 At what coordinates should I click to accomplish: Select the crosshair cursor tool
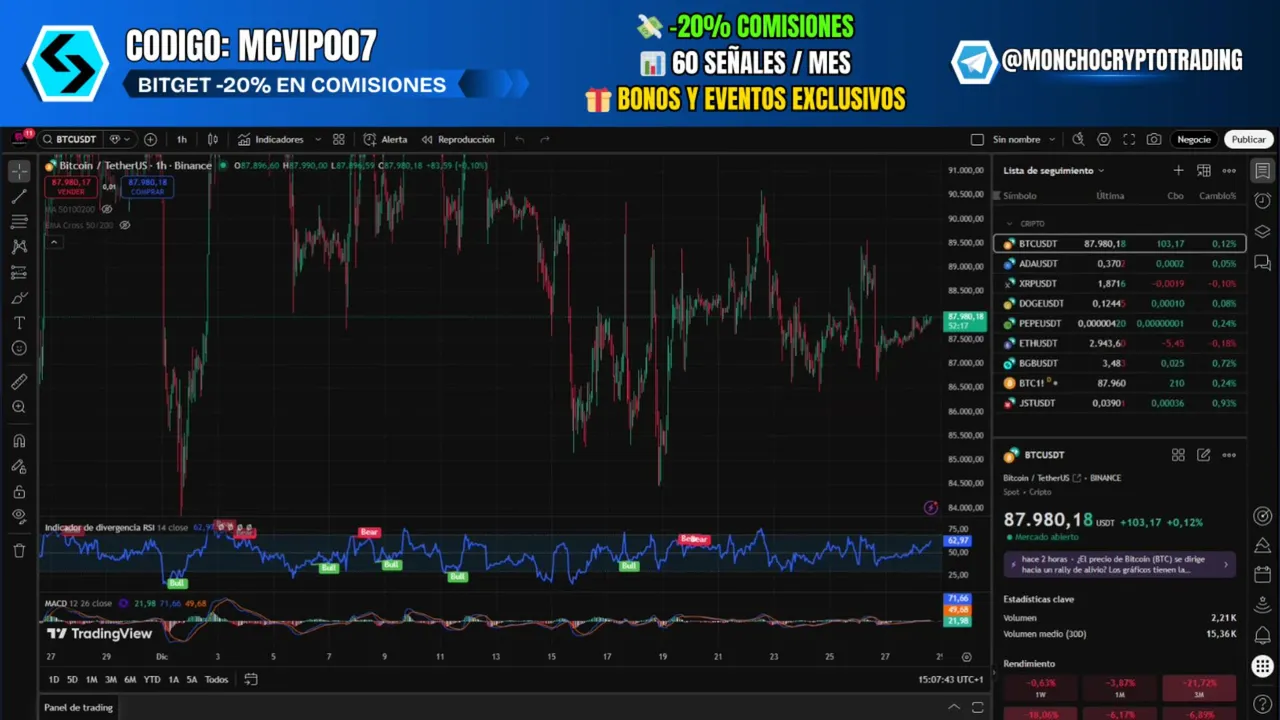point(19,172)
